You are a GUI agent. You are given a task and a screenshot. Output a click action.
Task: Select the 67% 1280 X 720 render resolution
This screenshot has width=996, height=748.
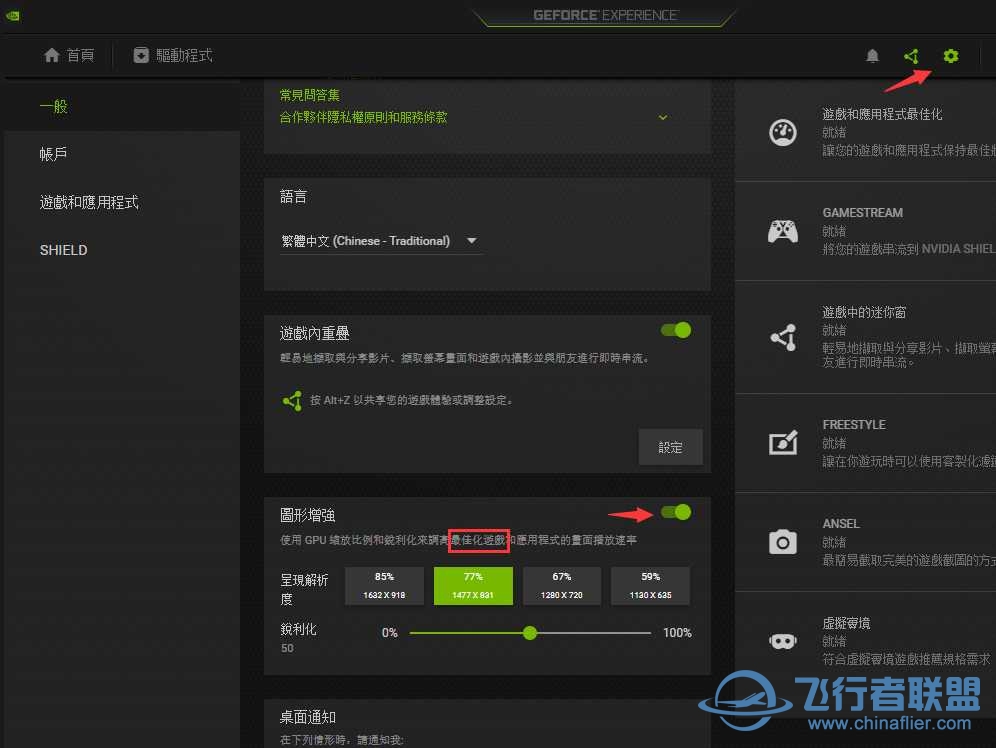click(562, 585)
